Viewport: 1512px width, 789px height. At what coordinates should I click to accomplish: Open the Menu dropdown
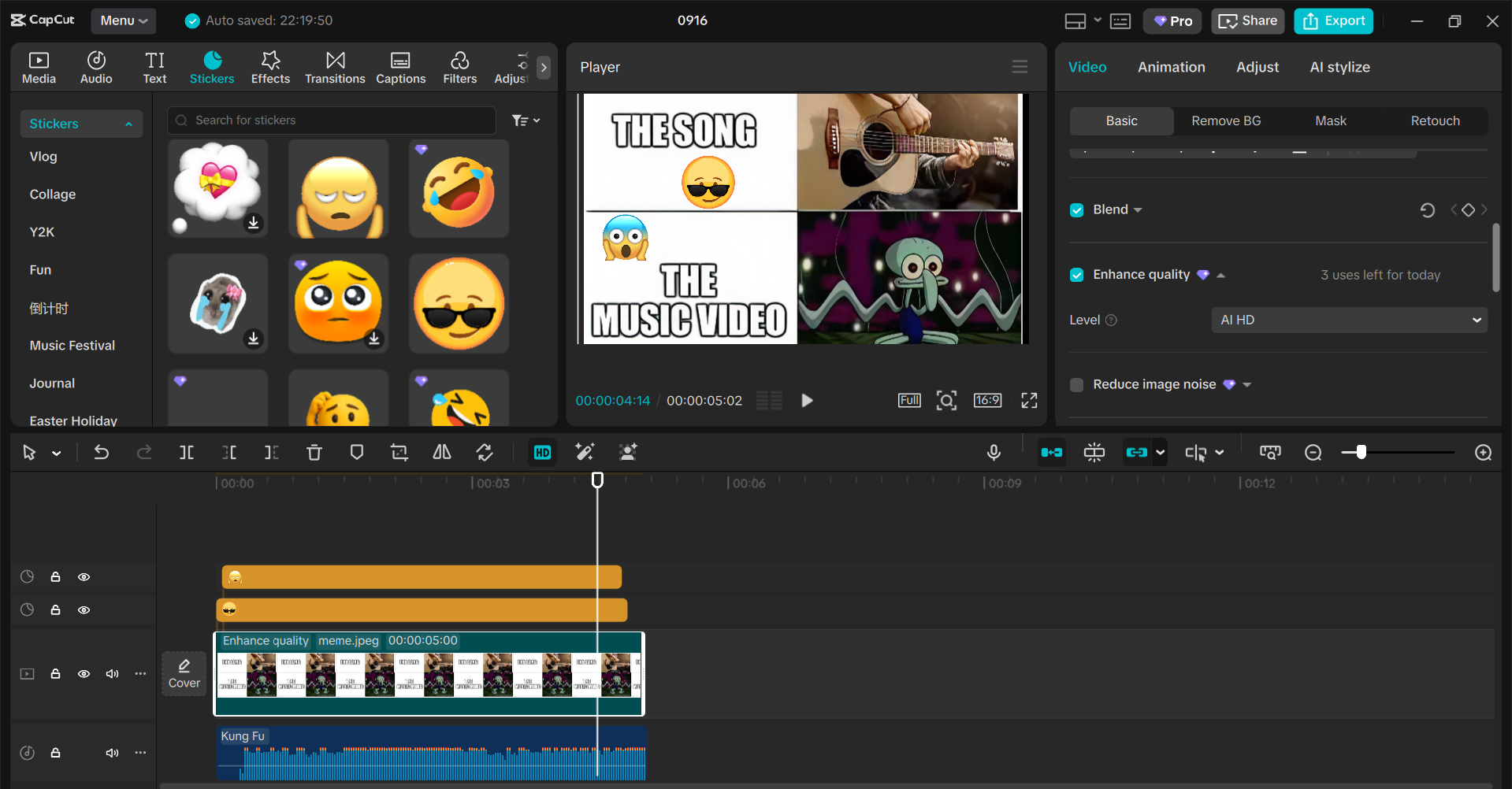124,21
